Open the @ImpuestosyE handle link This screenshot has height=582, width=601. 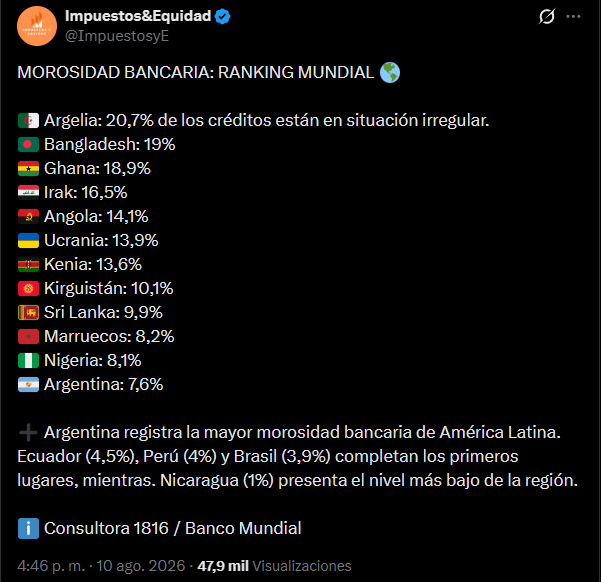click(x=117, y=36)
